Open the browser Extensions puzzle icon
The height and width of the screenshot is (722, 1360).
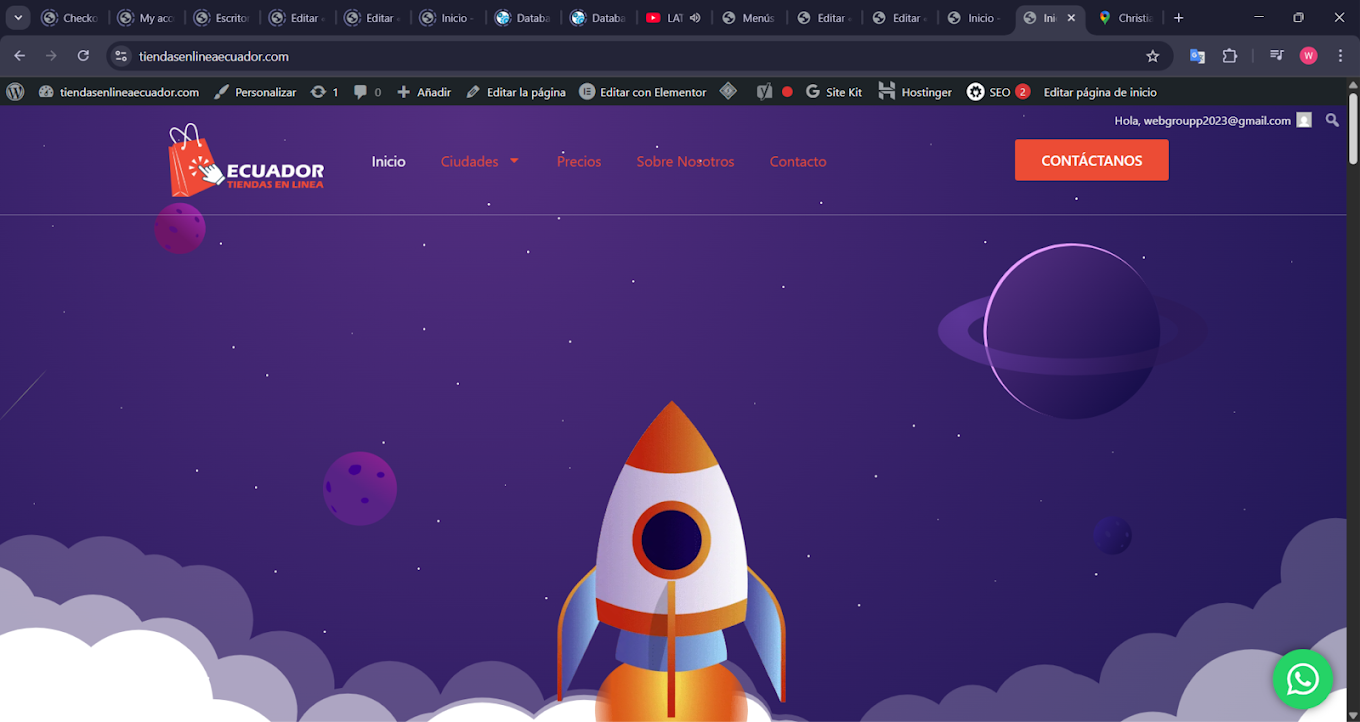point(1230,56)
